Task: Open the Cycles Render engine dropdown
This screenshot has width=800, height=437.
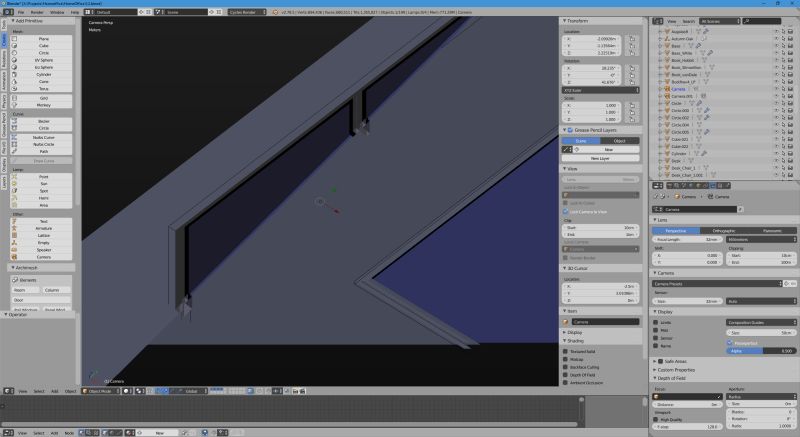Action: coord(246,12)
